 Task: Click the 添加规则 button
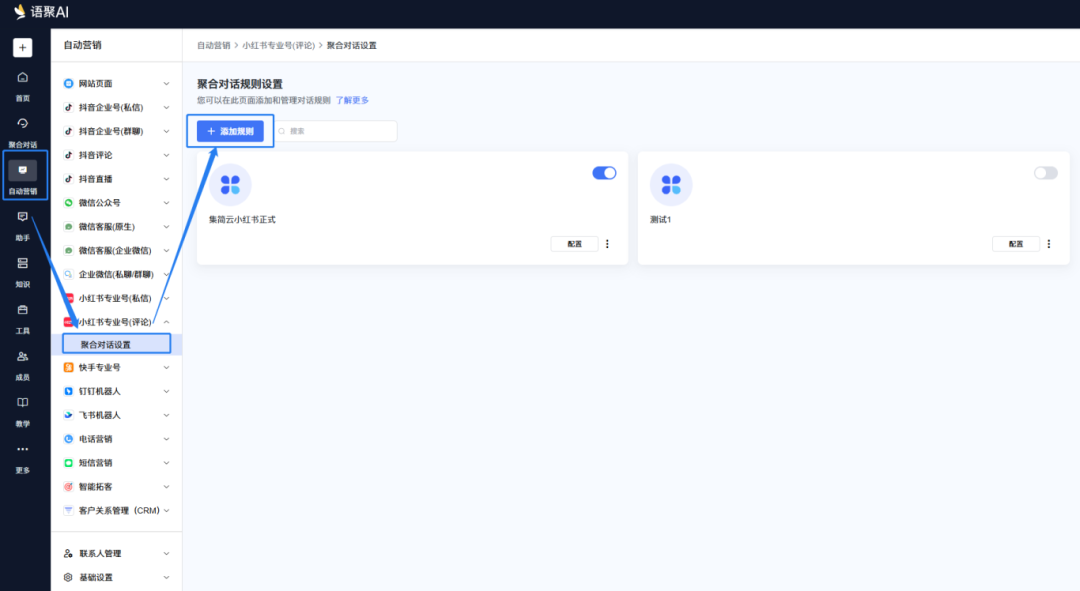tap(230, 131)
